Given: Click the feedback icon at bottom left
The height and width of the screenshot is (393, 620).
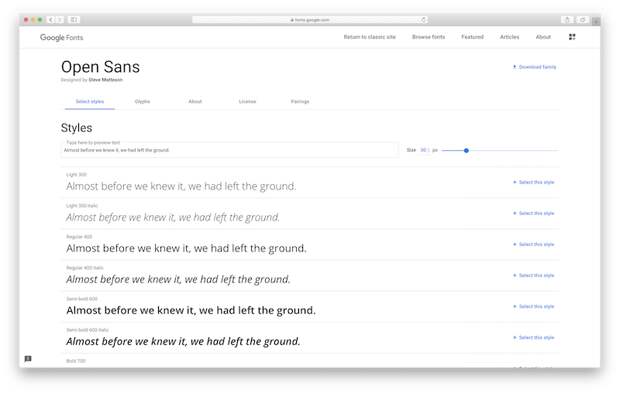Looking at the screenshot, I should [28, 359].
